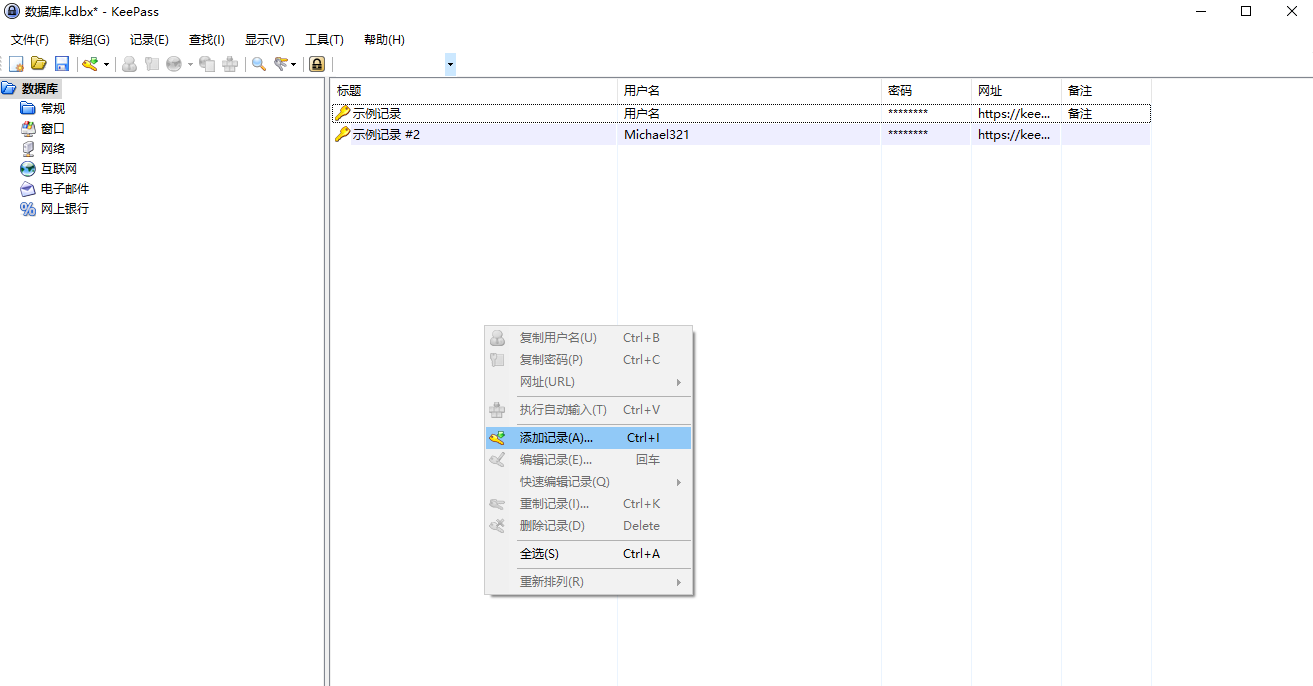Click the 电子邮件 envelope group icon
This screenshot has height=686, width=1313.
click(x=28, y=188)
